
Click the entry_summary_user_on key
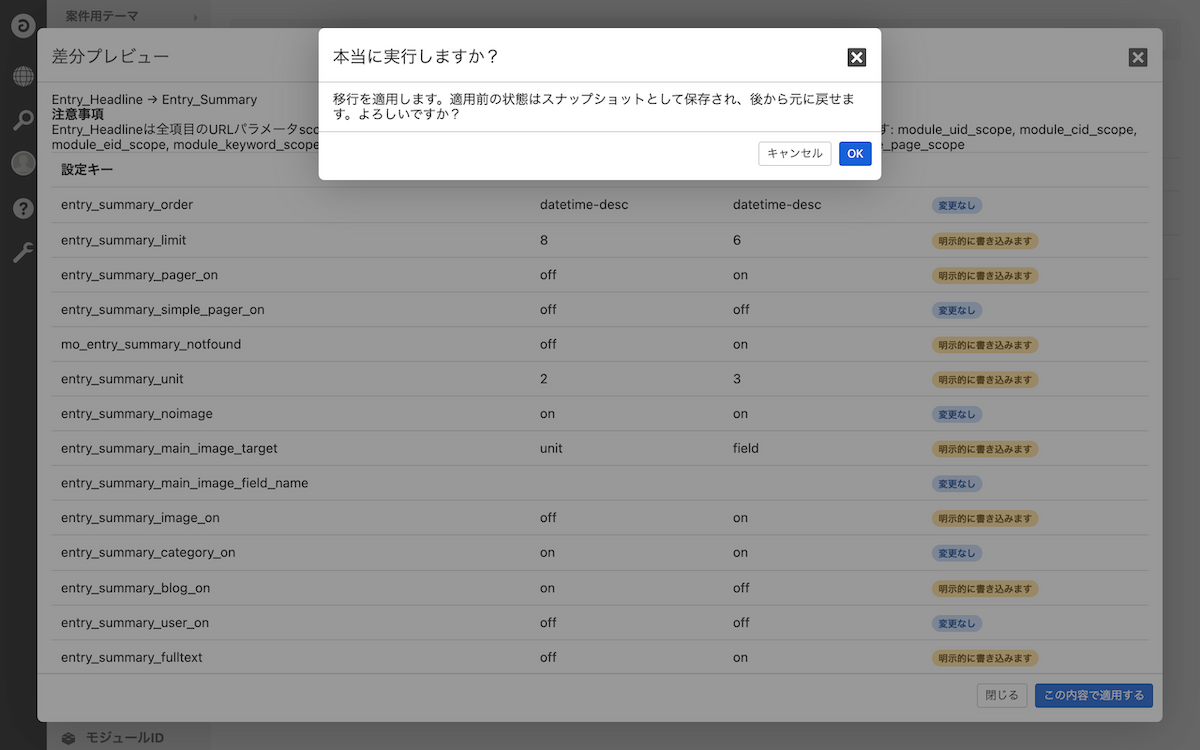click(x=135, y=623)
